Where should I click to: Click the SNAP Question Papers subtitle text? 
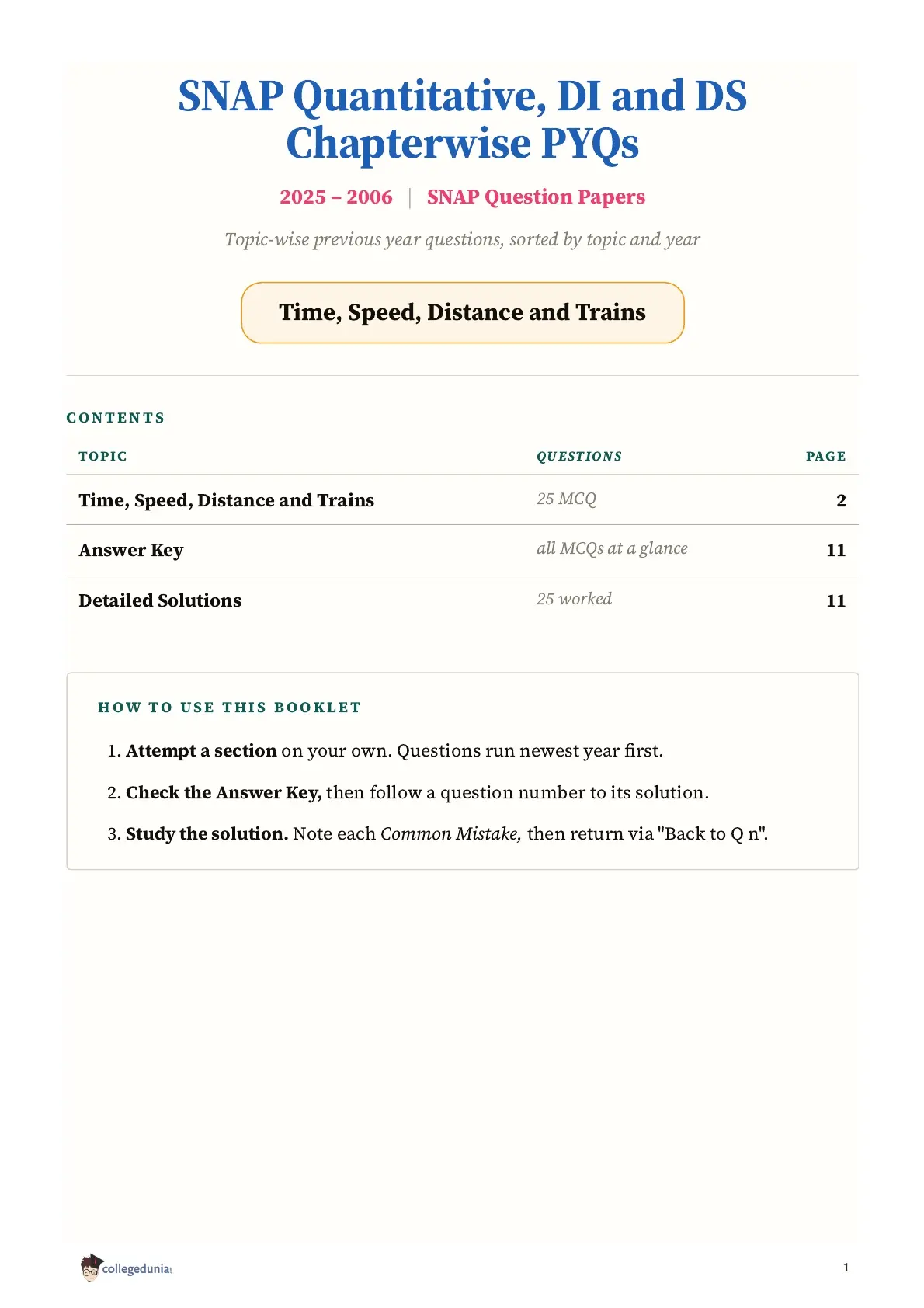click(536, 197)
